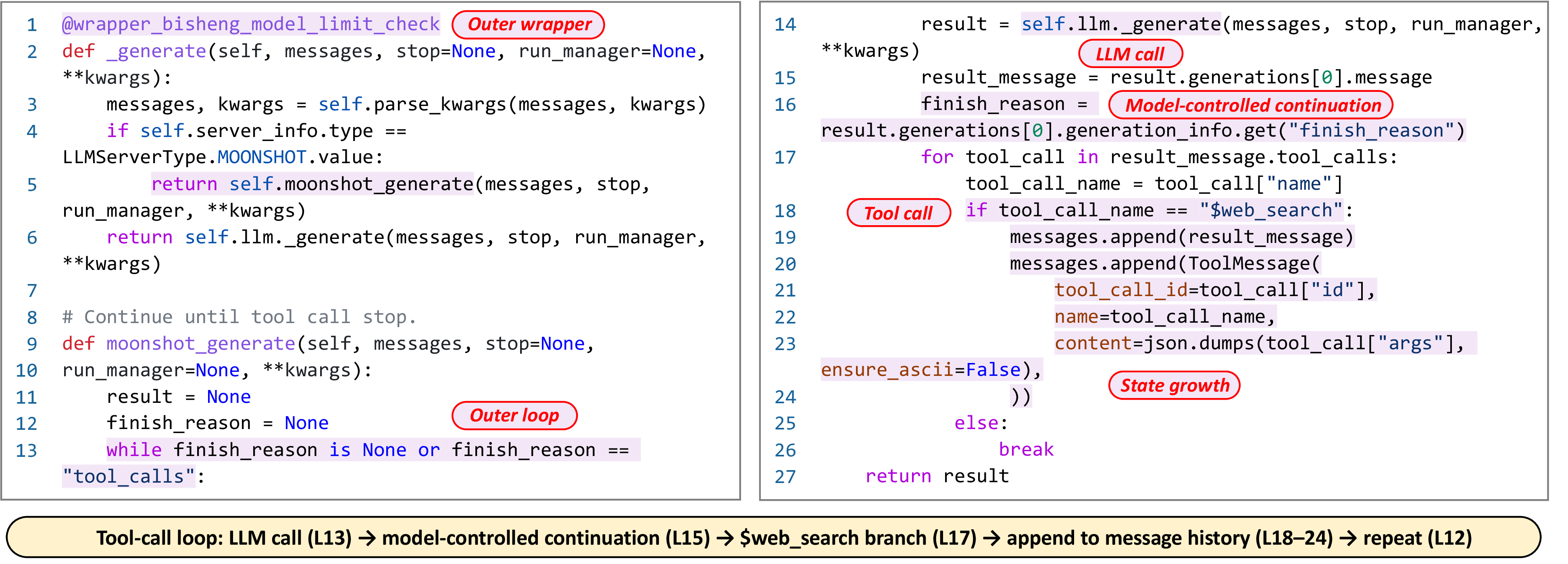The height and width of the screenshot is (564, 1568).
Task: Select 'if self.server_info.type ==' condition
Action: click(x=256, y=131)
